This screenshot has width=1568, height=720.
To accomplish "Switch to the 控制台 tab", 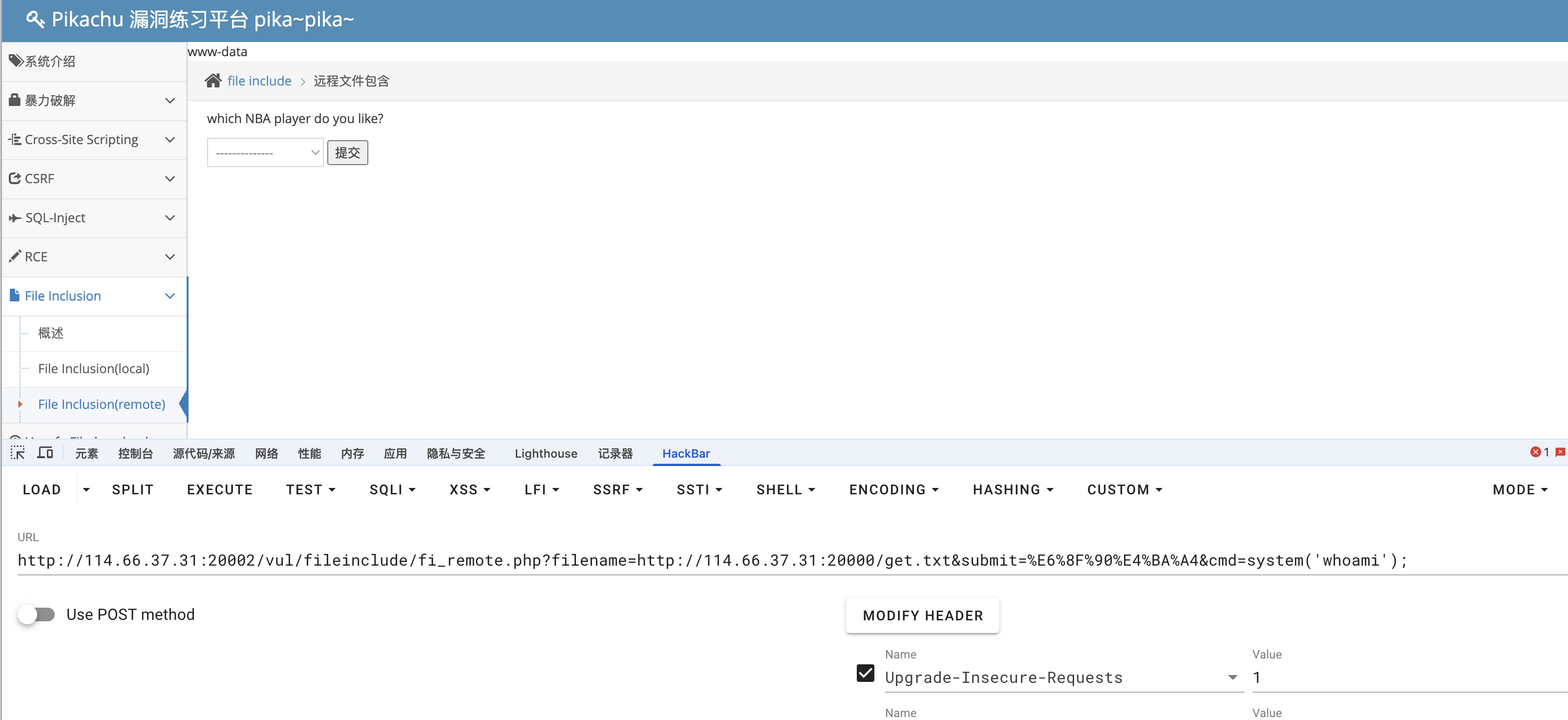I will tap(135, 453).
